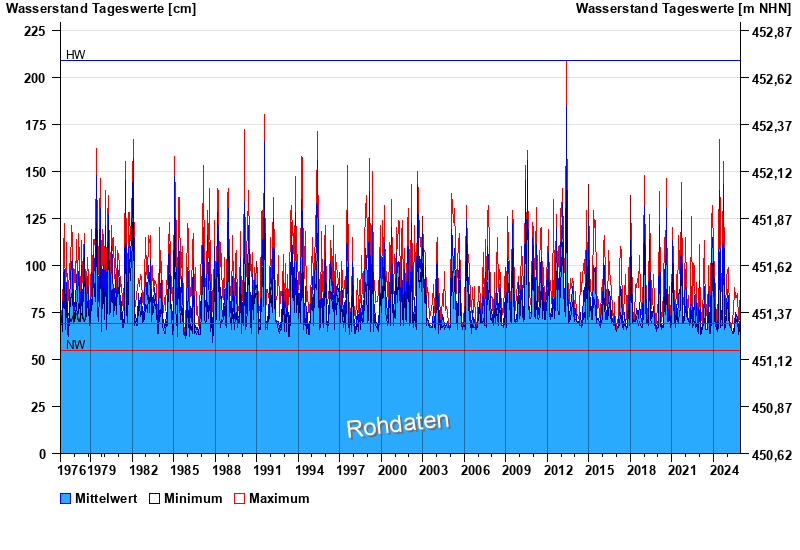Click the 50 value on left axis
The width and height of the screenshot is (800, 550).
pos(40,360)
